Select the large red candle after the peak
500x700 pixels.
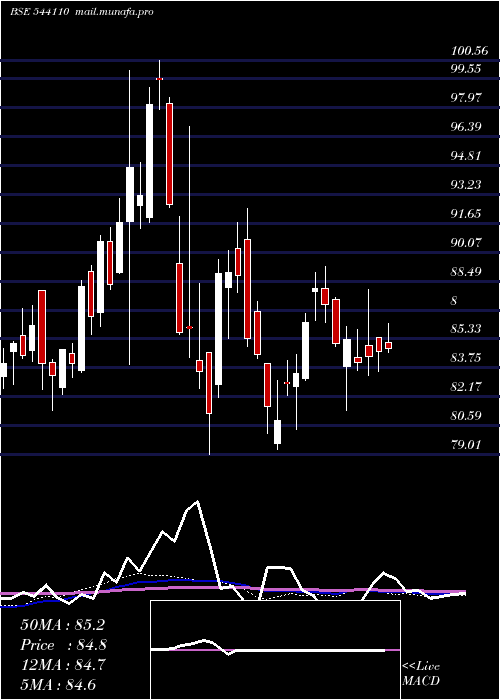(169, 154)
